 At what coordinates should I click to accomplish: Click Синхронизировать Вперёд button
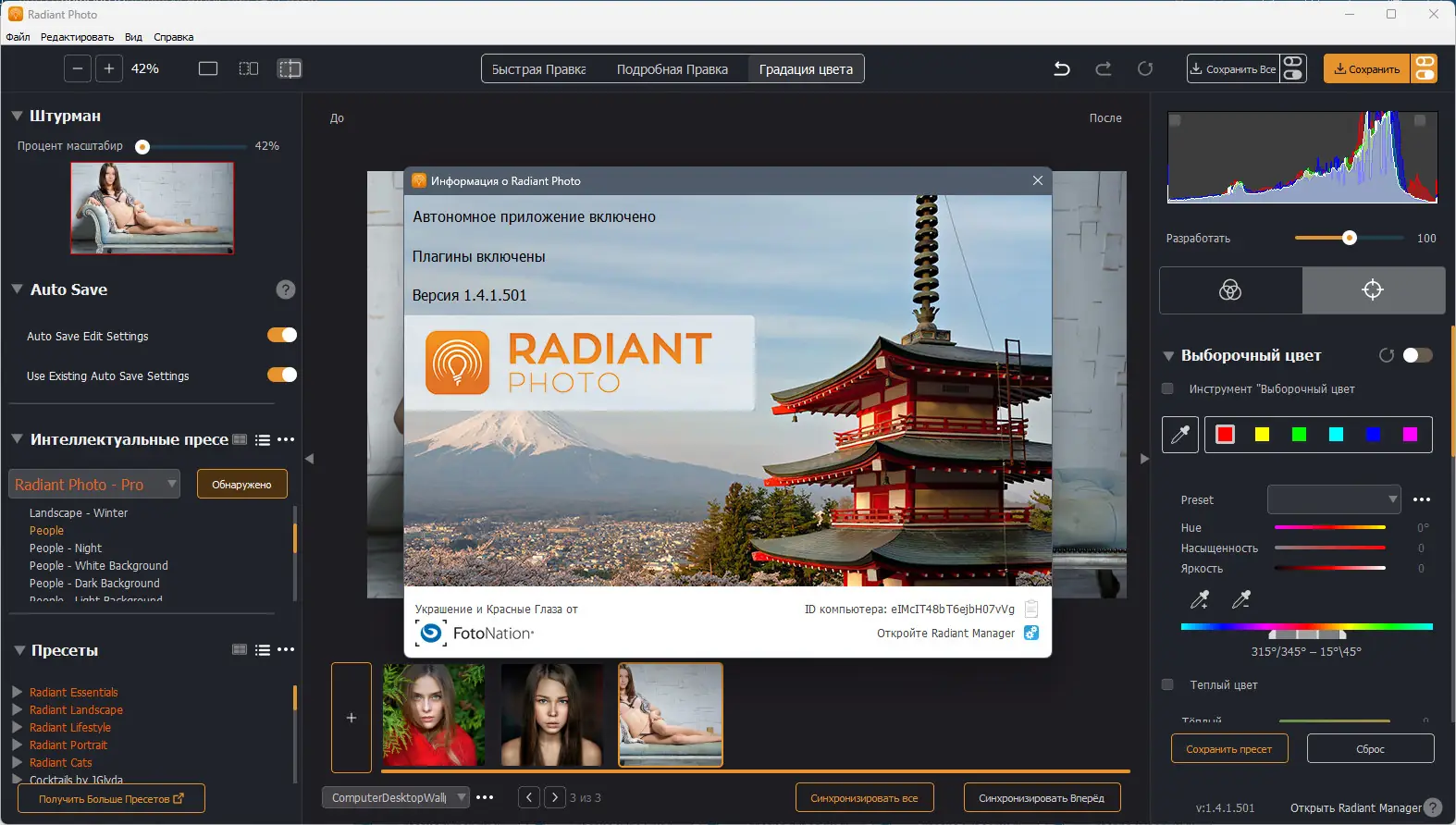coord(1042,797)
